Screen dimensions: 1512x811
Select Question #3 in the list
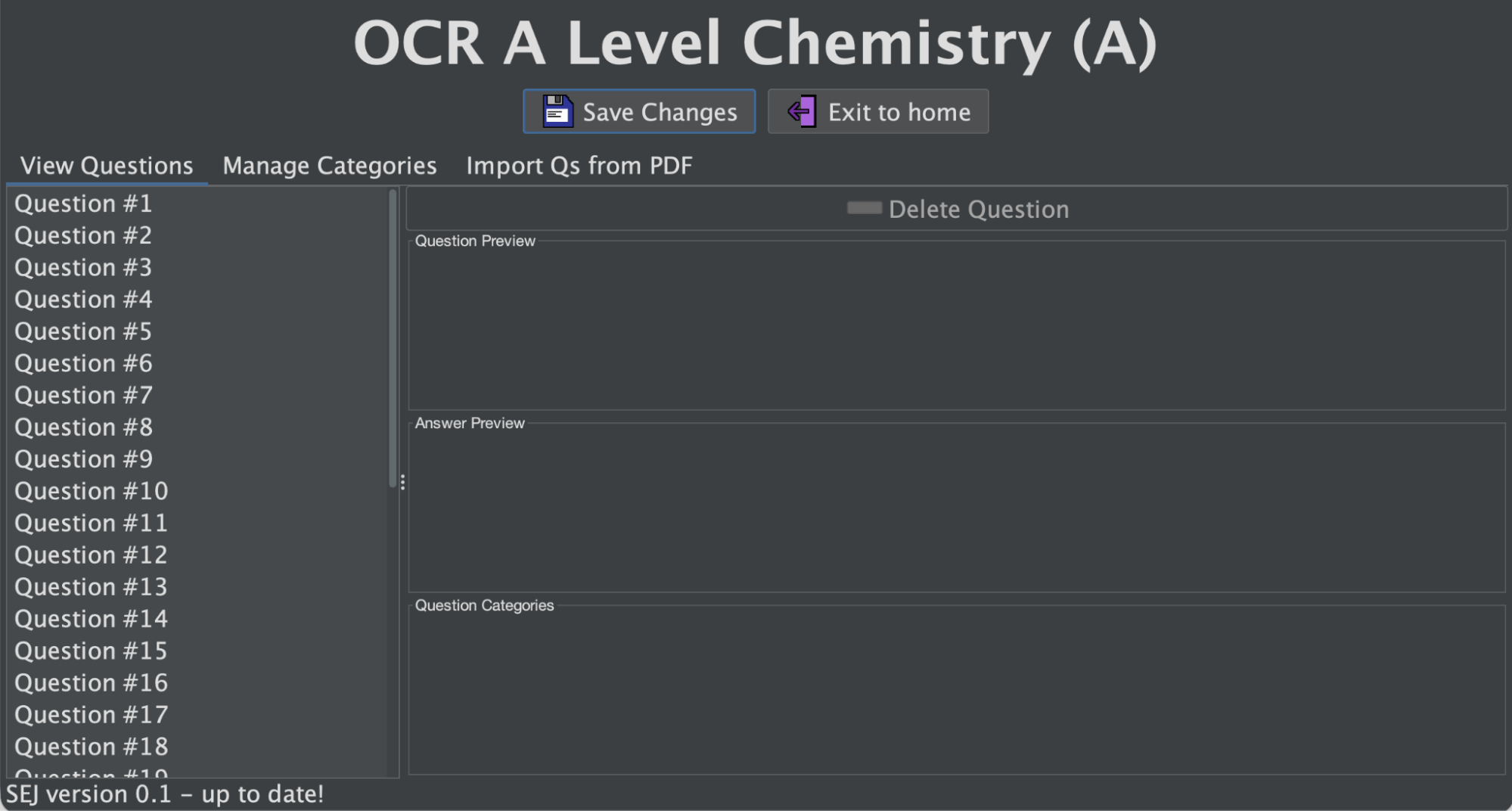point(83,268)
